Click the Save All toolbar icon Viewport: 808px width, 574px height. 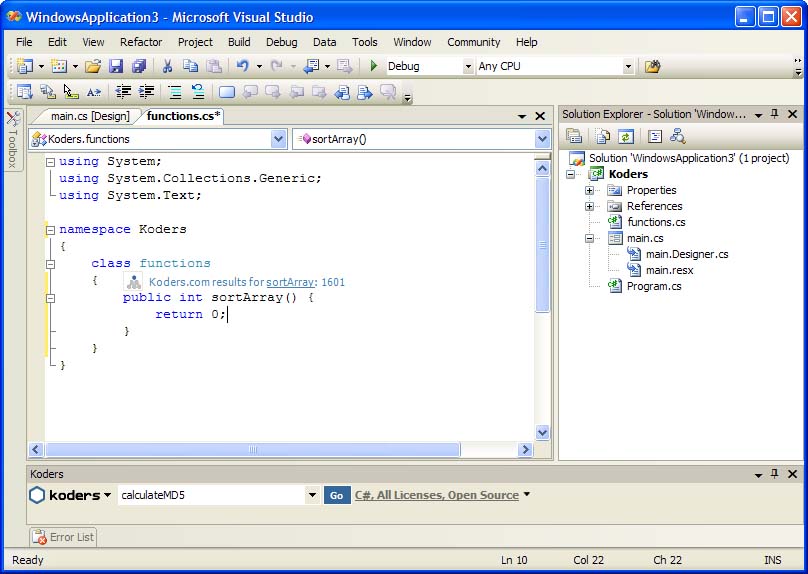pyautogui.click(x=138, y=66)
